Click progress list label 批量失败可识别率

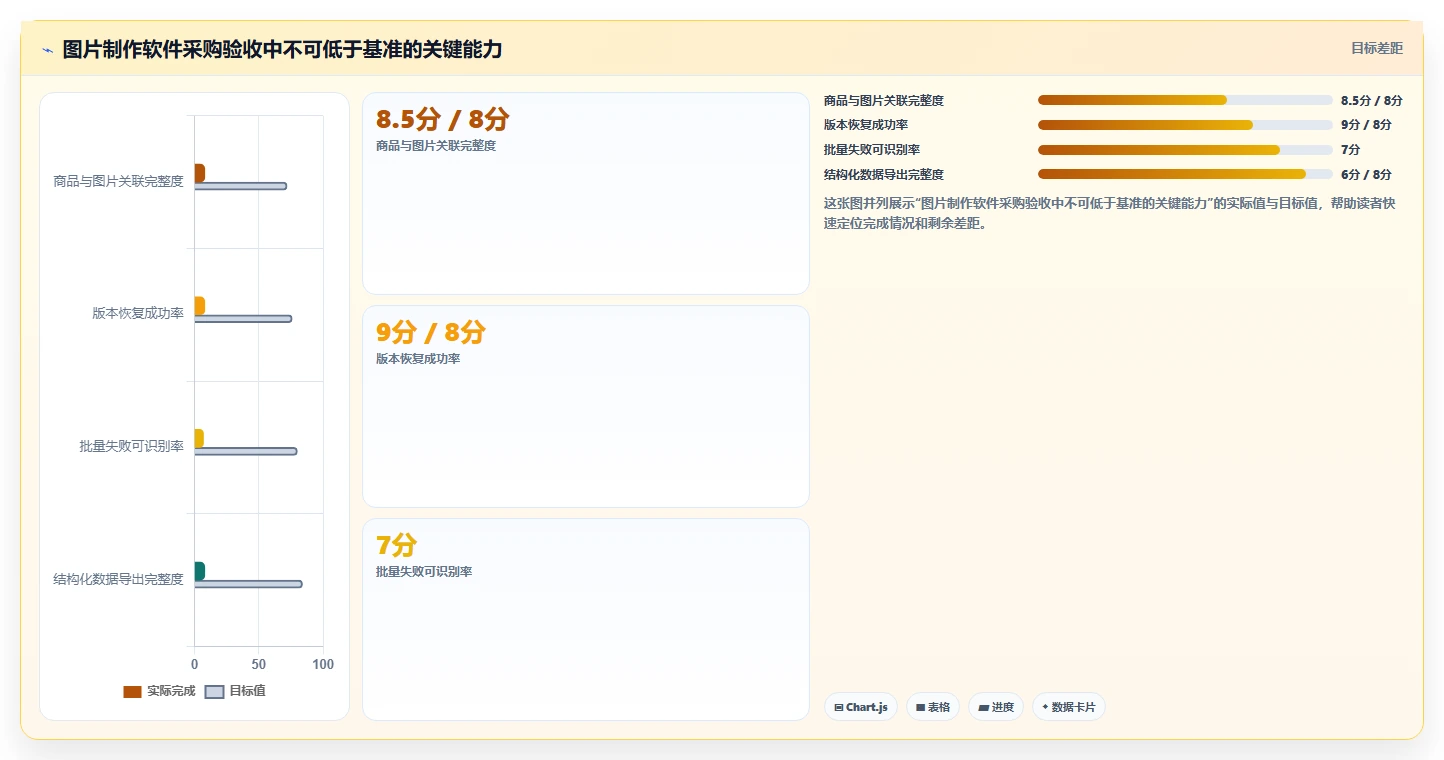click(872, 150)
